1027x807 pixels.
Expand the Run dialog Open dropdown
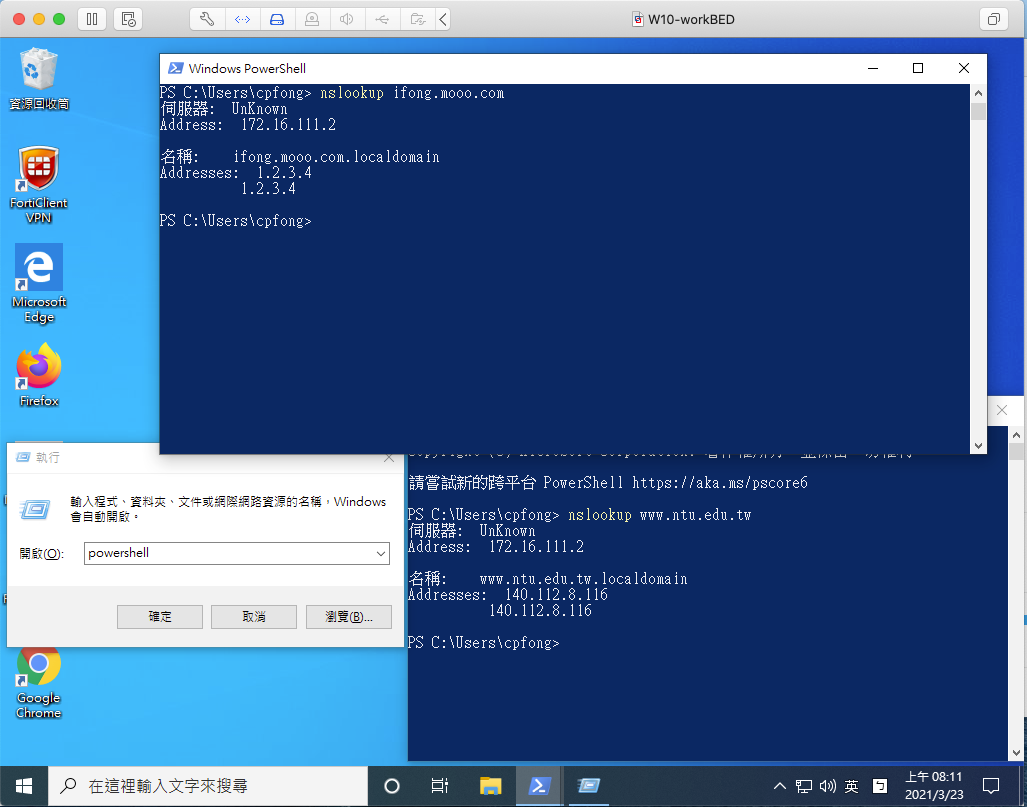coord(380,553)
